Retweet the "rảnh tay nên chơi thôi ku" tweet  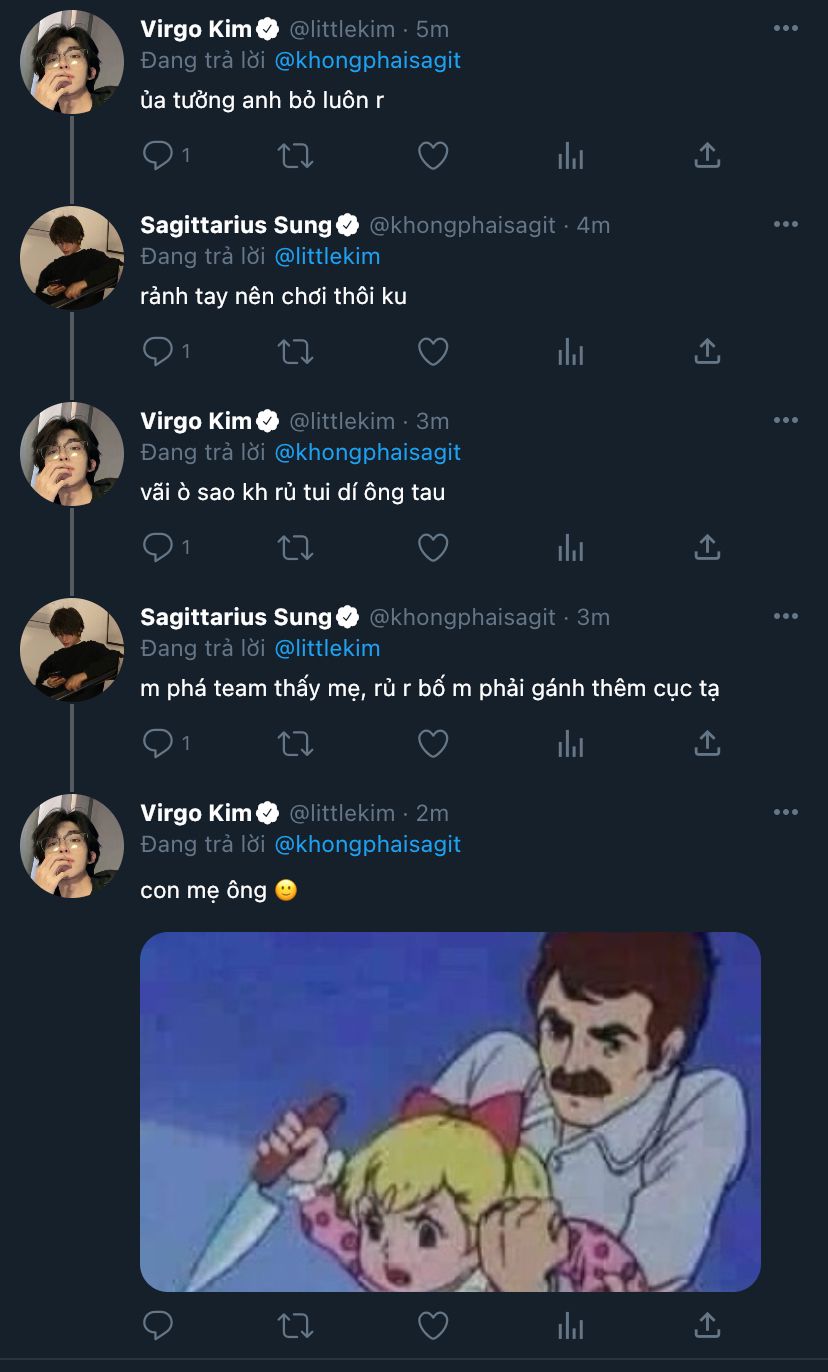coord(295,352)
